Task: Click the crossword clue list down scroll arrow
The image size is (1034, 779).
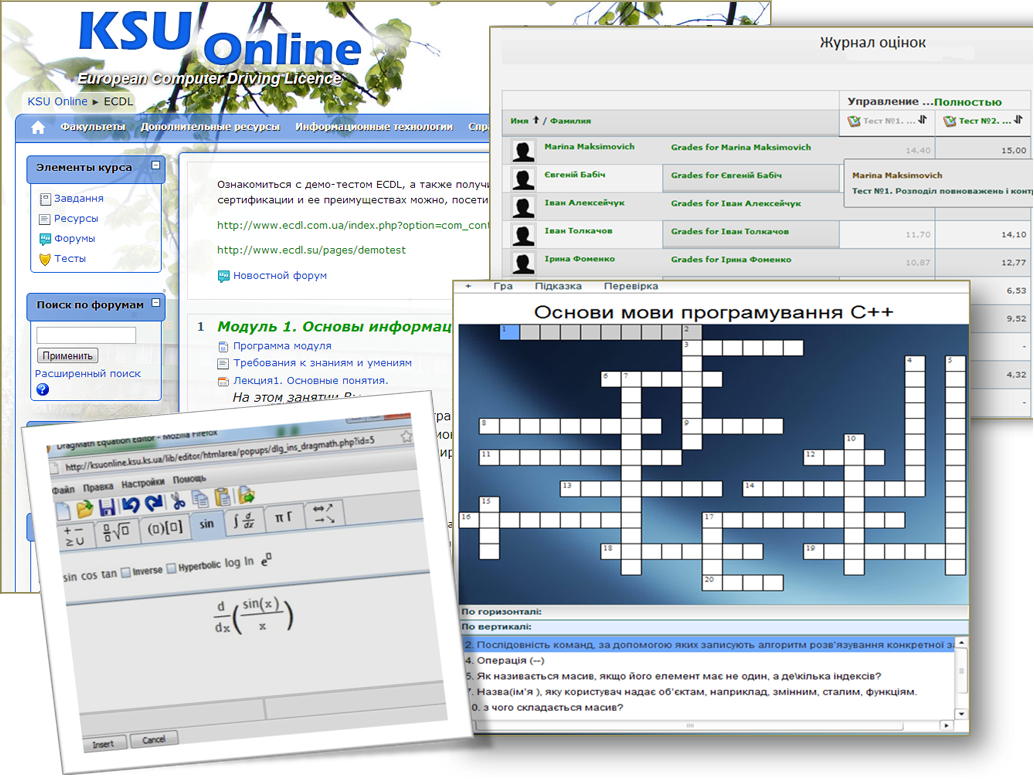Action: click(961, 714)
